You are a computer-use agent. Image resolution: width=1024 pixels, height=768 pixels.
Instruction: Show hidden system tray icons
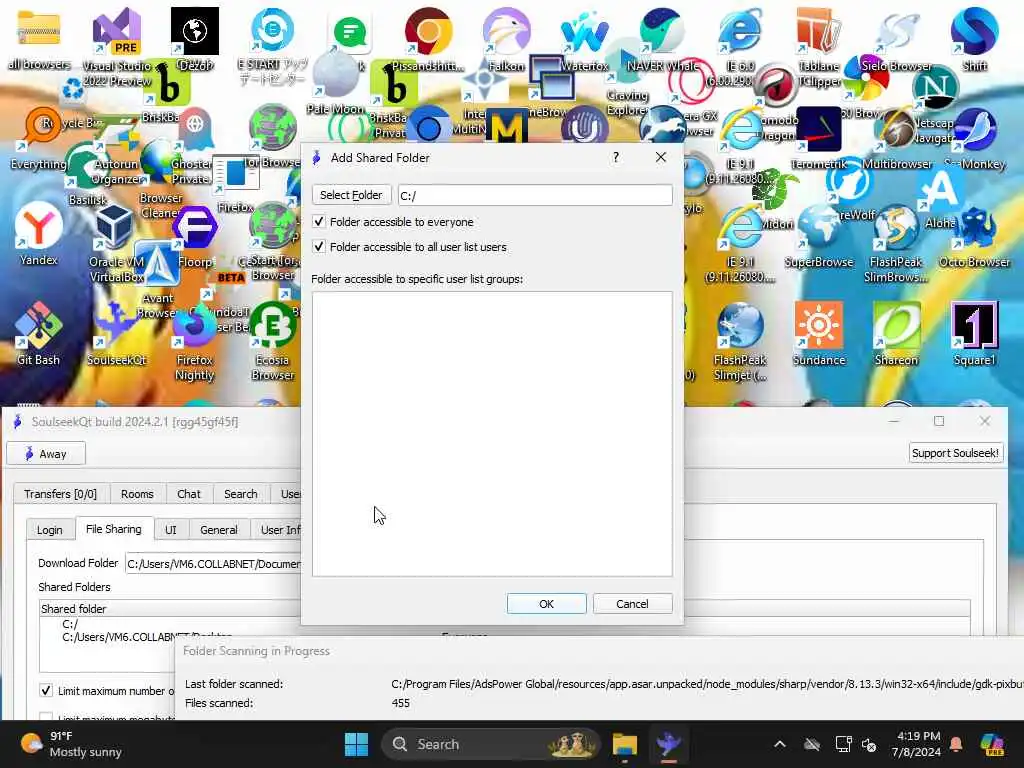coord(780,744)
